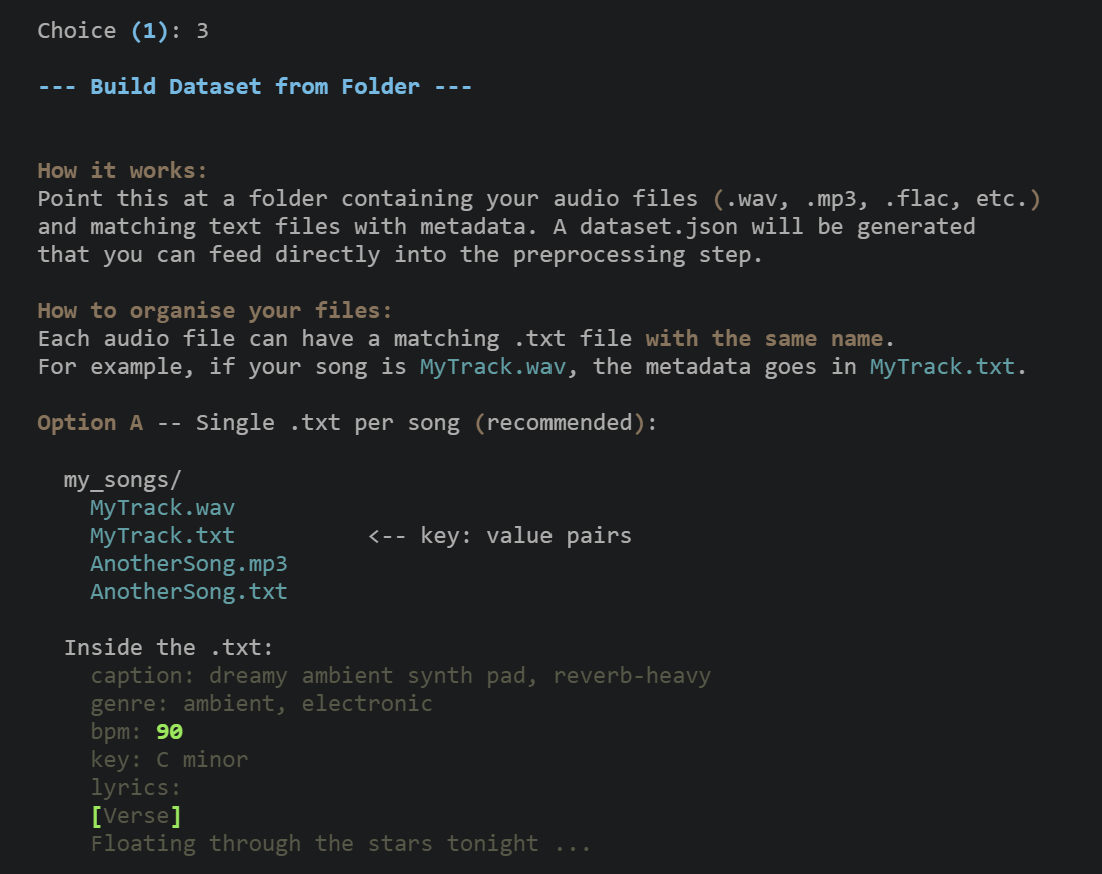Click the [Verse] lyrics tag
Screen dimensions: 1102x874
[136, 816]
